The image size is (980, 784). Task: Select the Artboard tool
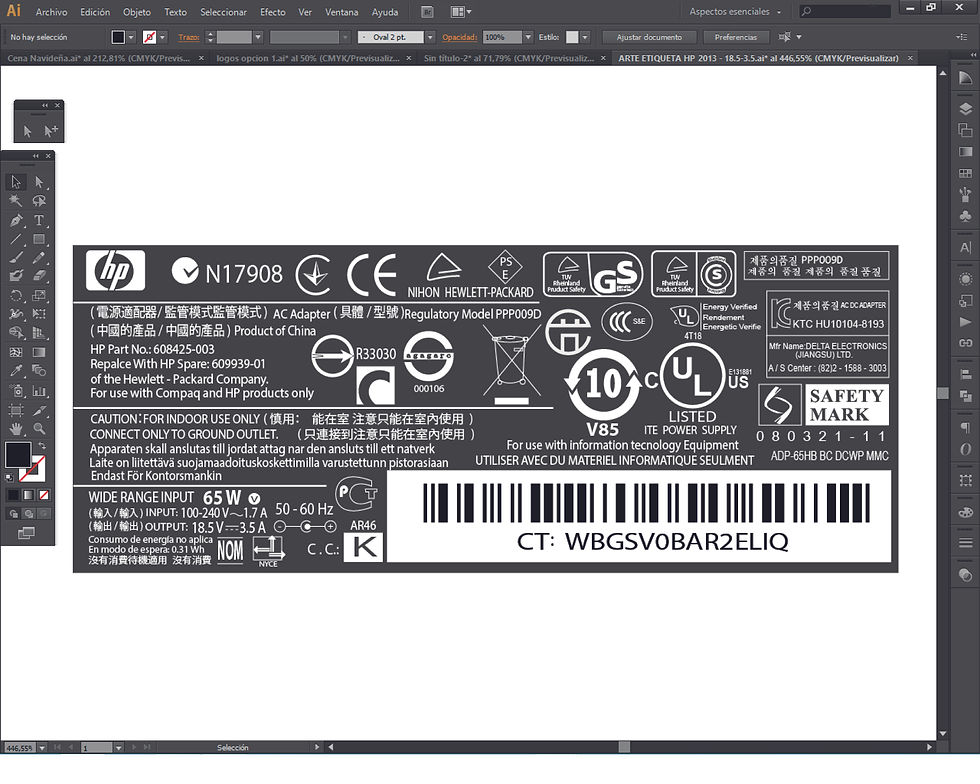(16, 410)
